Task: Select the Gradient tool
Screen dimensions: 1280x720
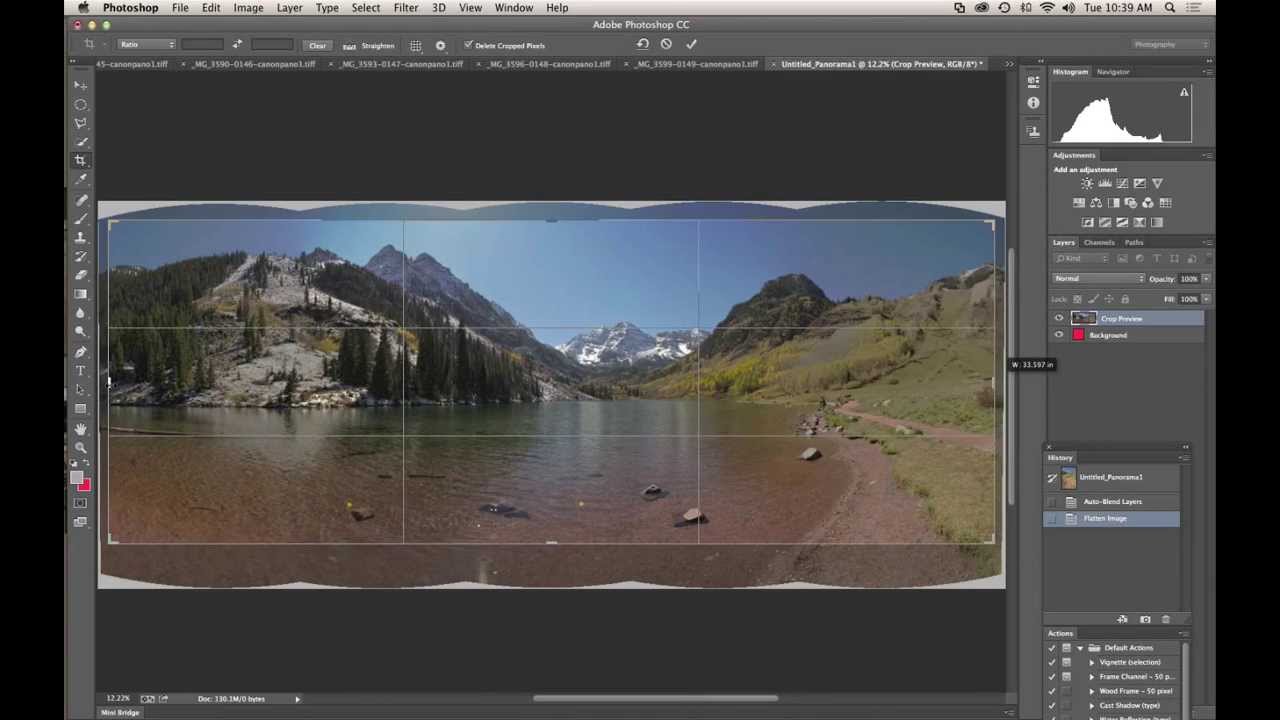Action: coord(81,294)
